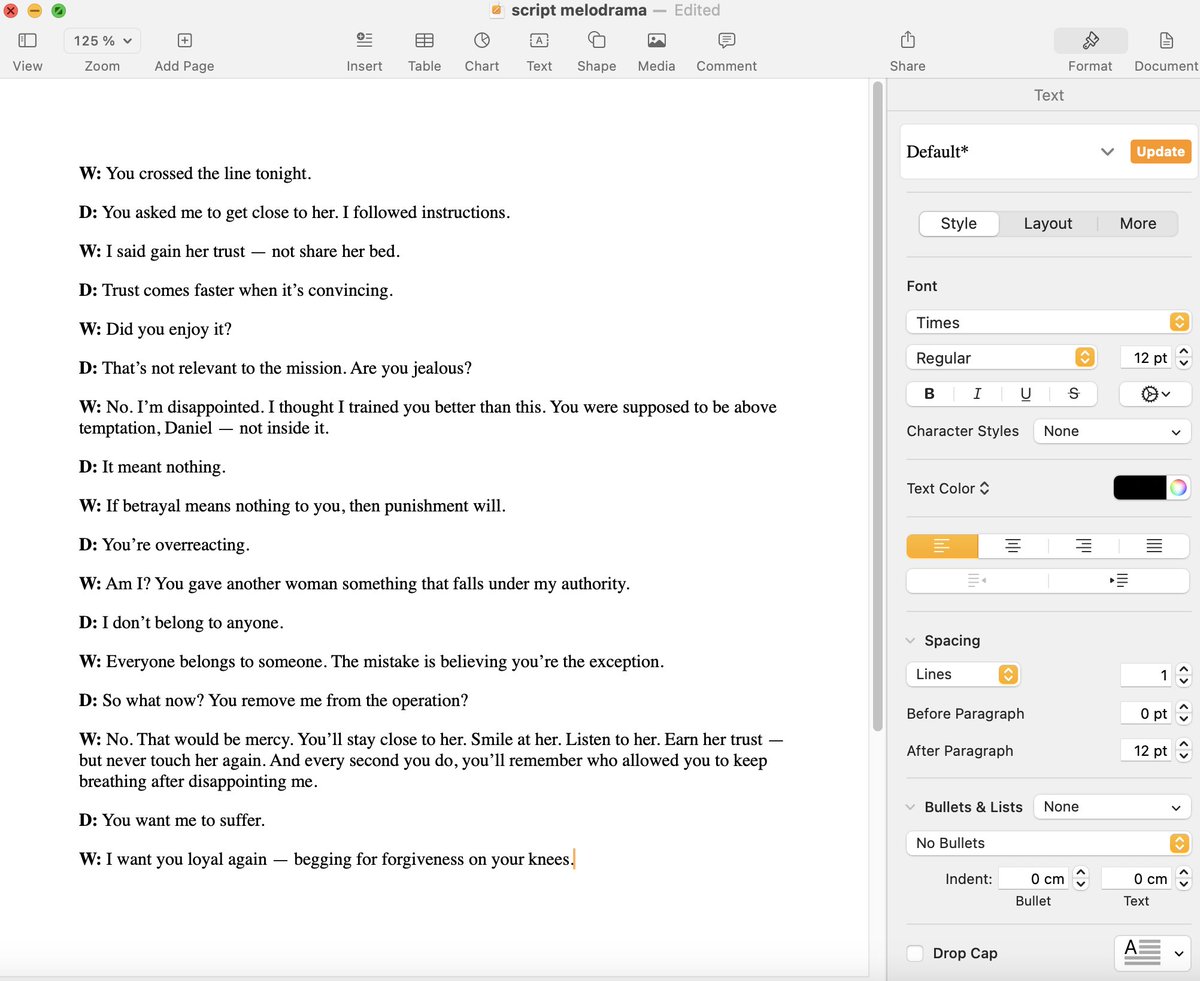Click the Text indent stepper
The height and width of the screenshot is (981, 1200).
pyautogui.click(x=1184, y=879)
